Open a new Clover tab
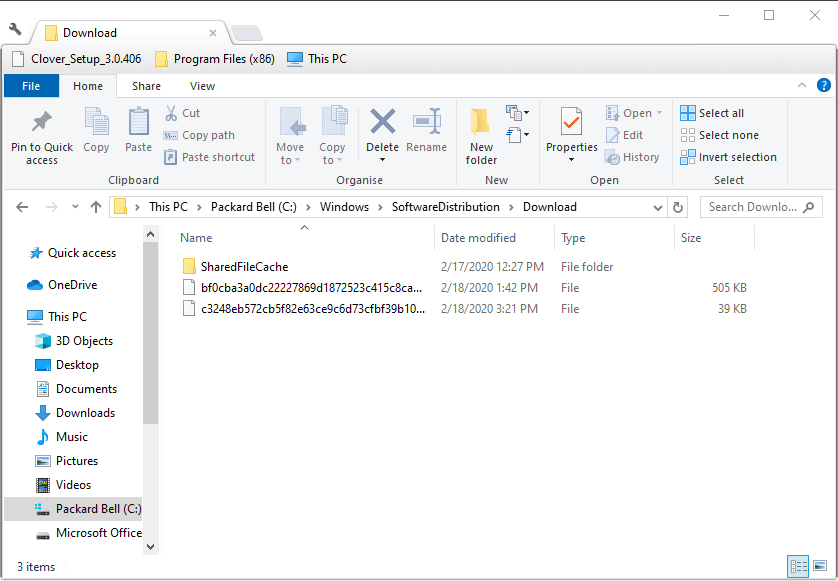The height and width of the screenshot is (581, 838). pos(247,33)
